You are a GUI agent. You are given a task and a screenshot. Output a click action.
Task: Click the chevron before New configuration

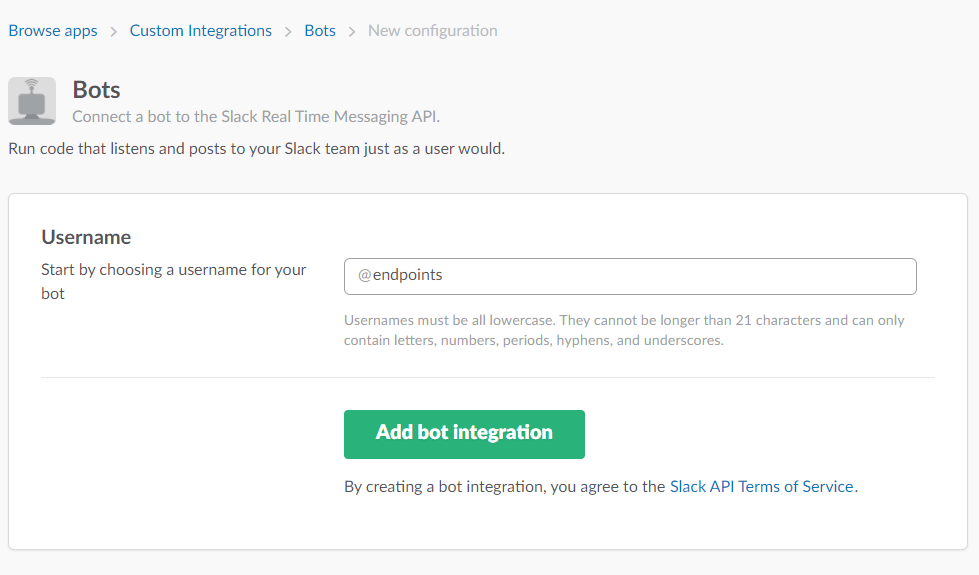coord(352,32)
